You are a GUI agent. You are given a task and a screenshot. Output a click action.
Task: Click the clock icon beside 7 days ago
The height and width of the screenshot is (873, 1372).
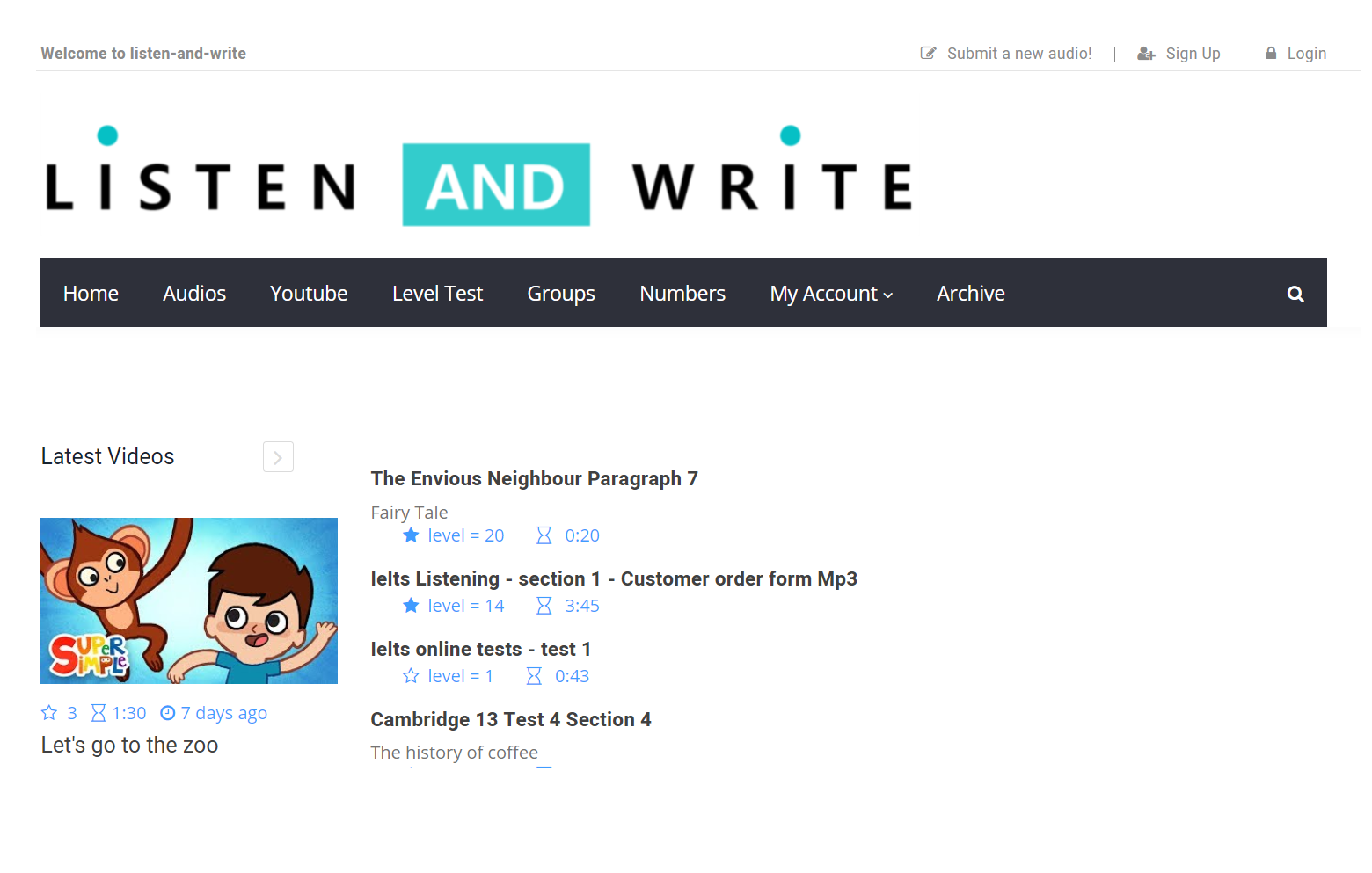tap(167, 713)
